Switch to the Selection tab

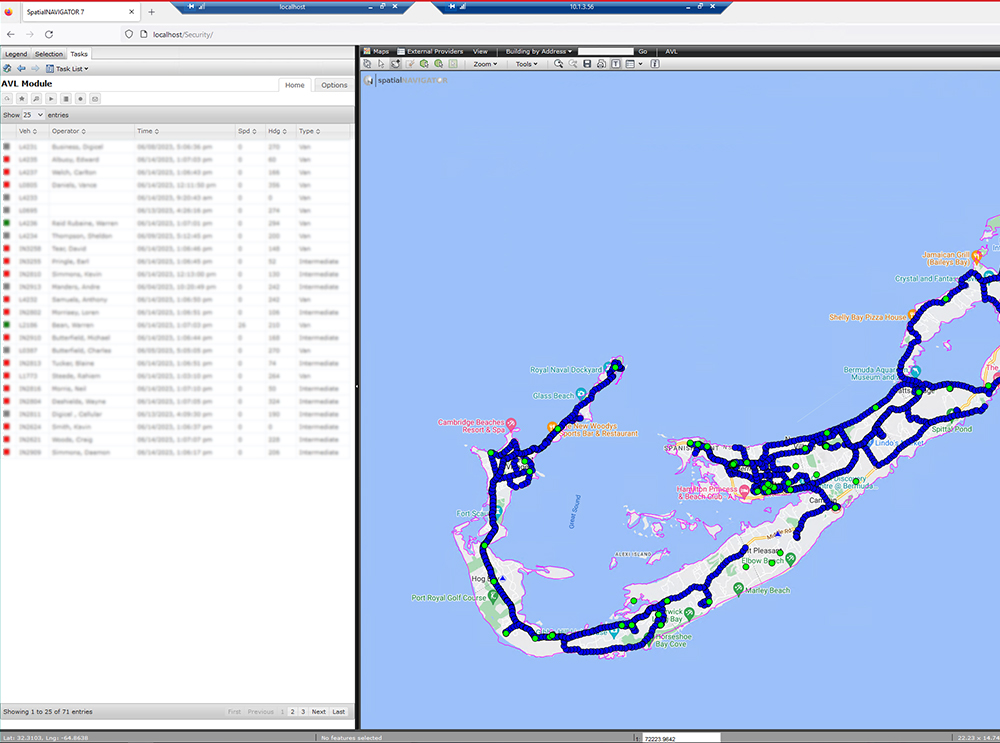(48, 54)
